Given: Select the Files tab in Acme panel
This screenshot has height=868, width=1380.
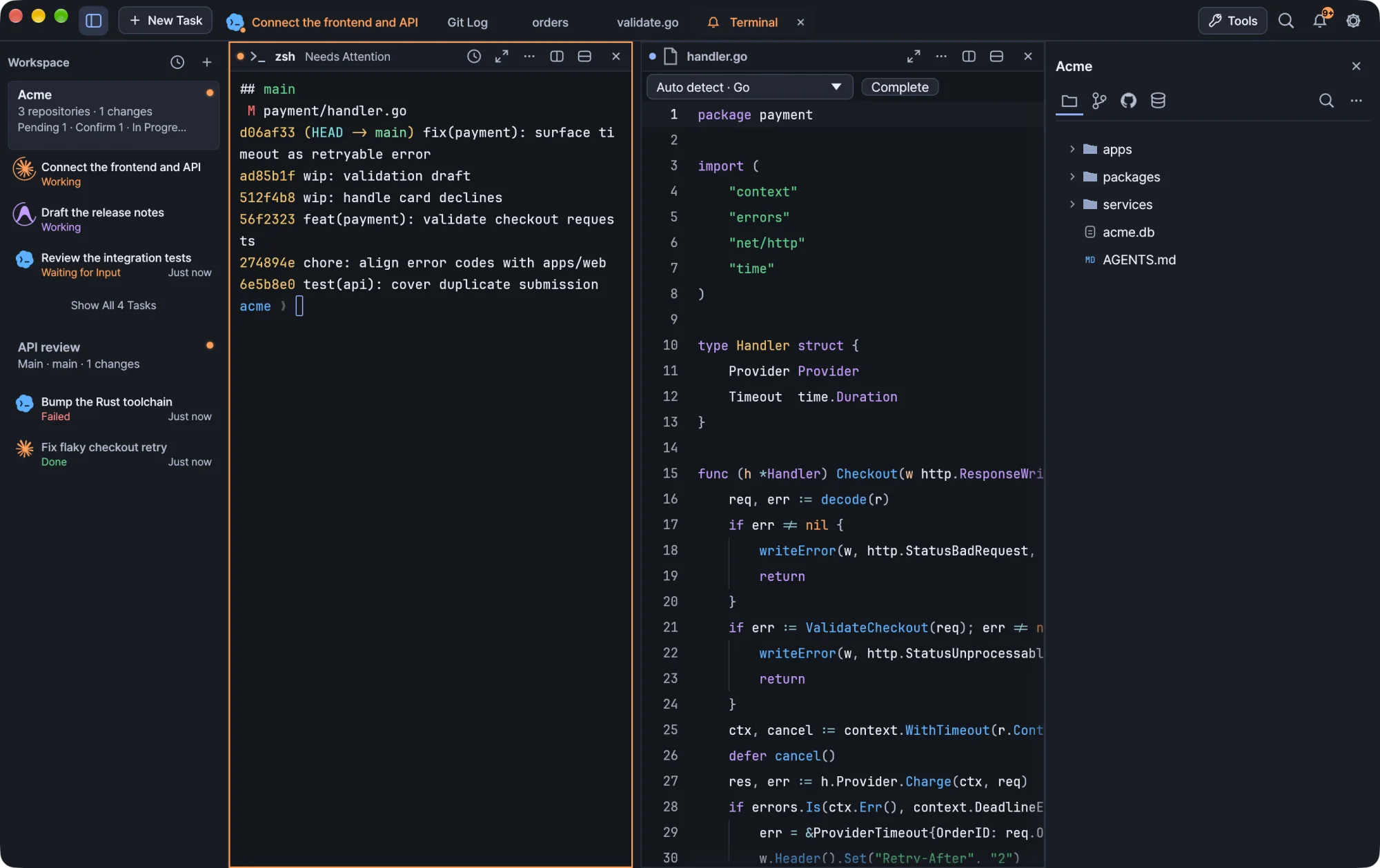Looking at the screenshot, I should (x=1069, y=101).
